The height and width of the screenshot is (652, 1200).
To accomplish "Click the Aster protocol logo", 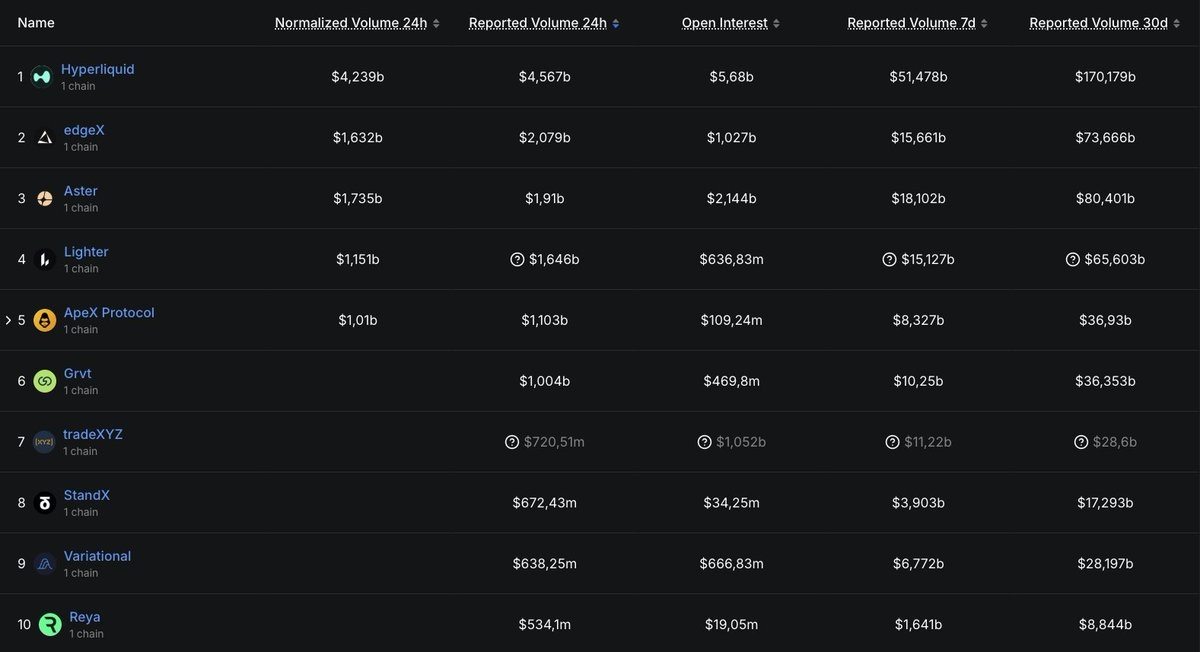I will [44, 198].
